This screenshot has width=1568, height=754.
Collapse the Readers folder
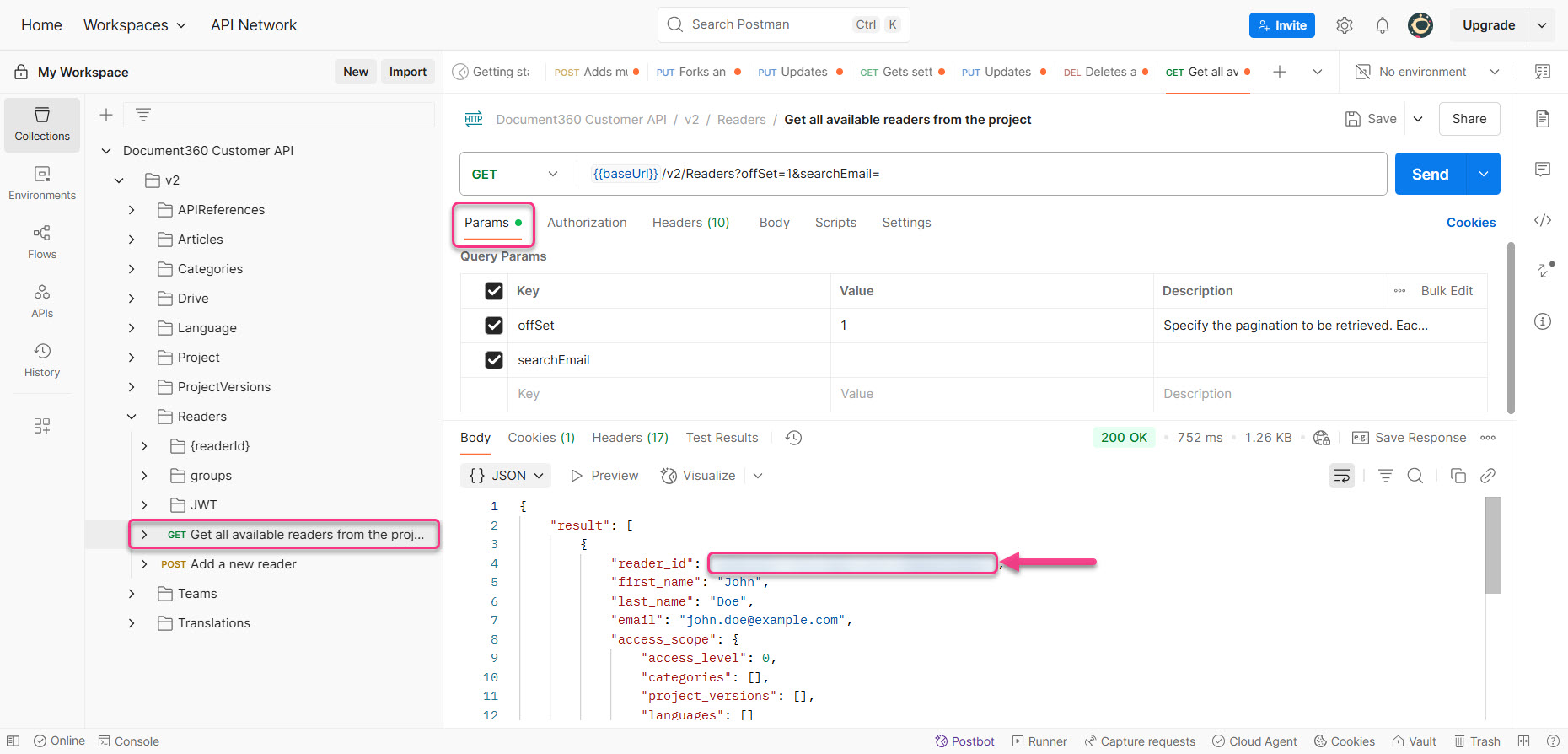click(132, 417)
